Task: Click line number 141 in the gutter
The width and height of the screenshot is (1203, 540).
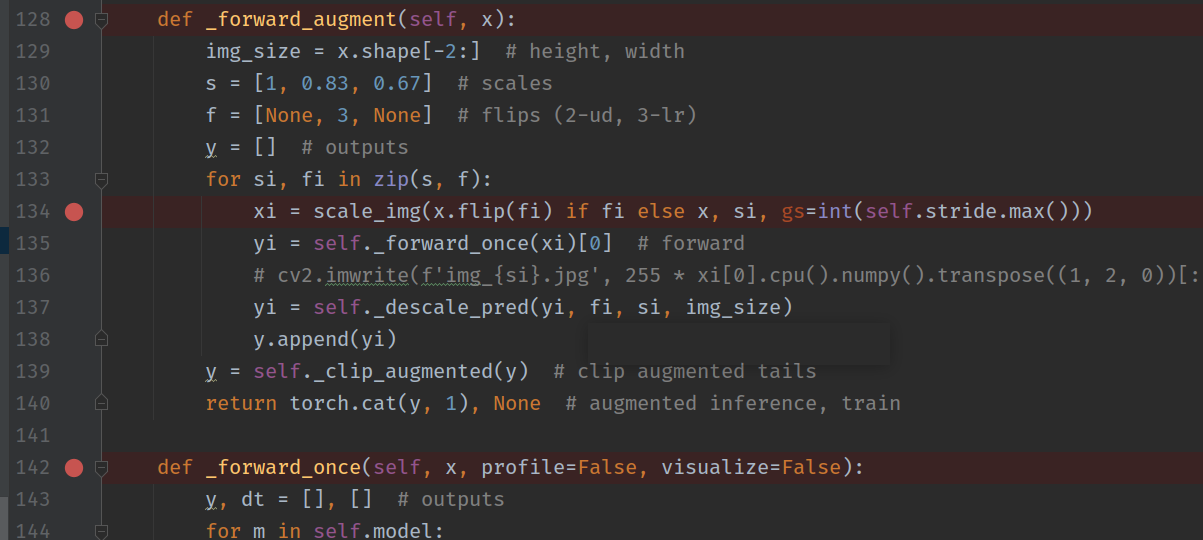Action: [32, 435]
